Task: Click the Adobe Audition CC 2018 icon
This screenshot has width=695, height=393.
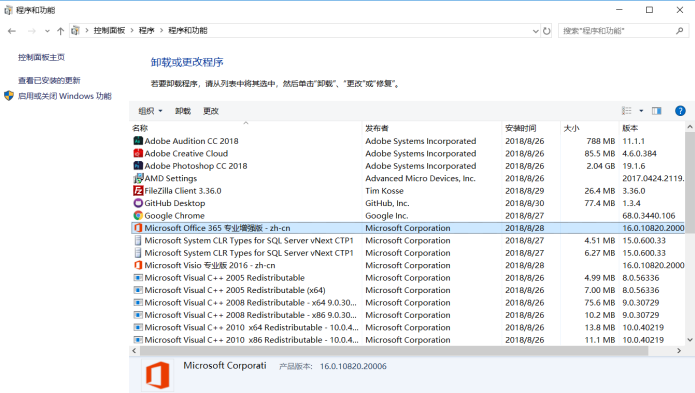Action: click(x=138, y=141)
